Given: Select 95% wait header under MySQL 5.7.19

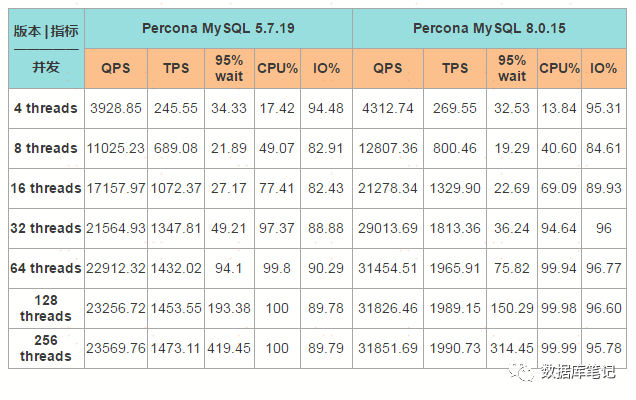Looking at the screenshot, I should pyautogui.click(x=229, y=68).
